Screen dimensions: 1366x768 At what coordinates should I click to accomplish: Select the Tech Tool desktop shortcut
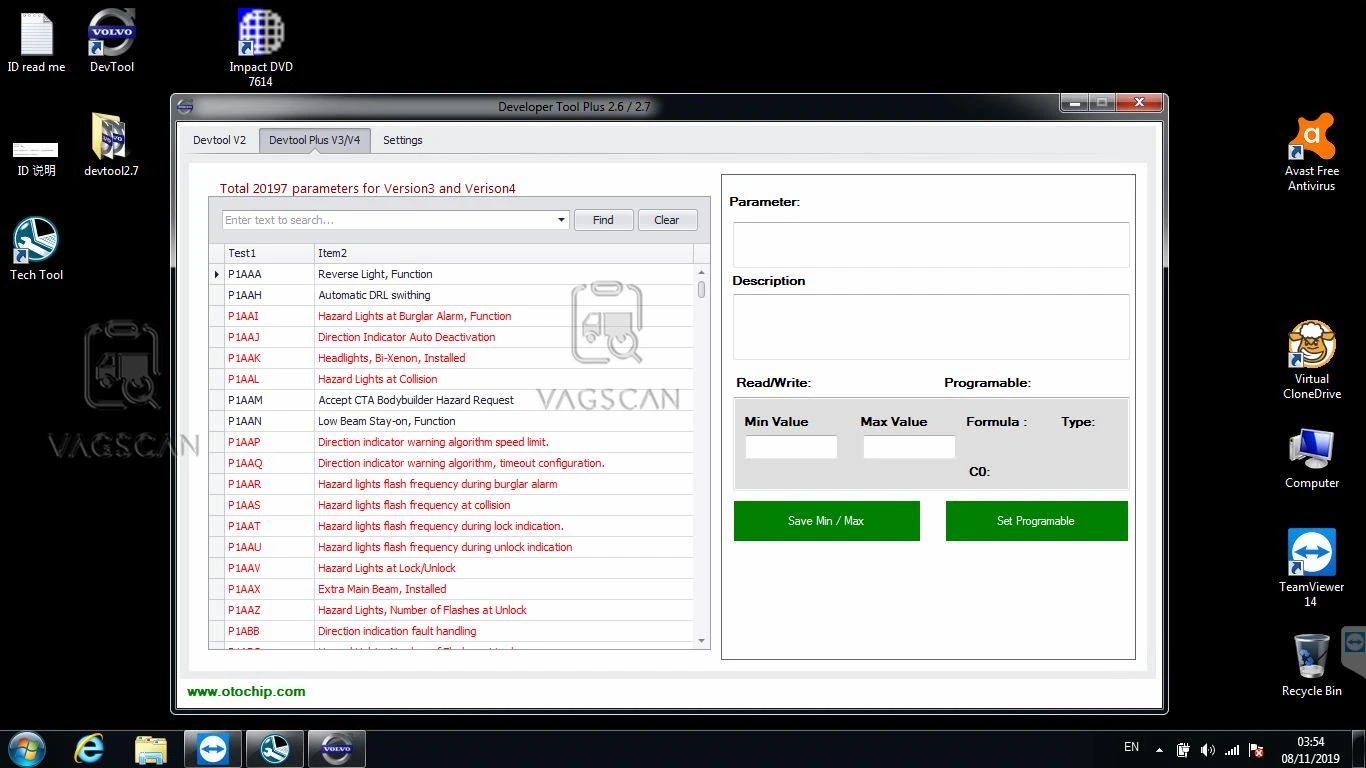[37, 249]
